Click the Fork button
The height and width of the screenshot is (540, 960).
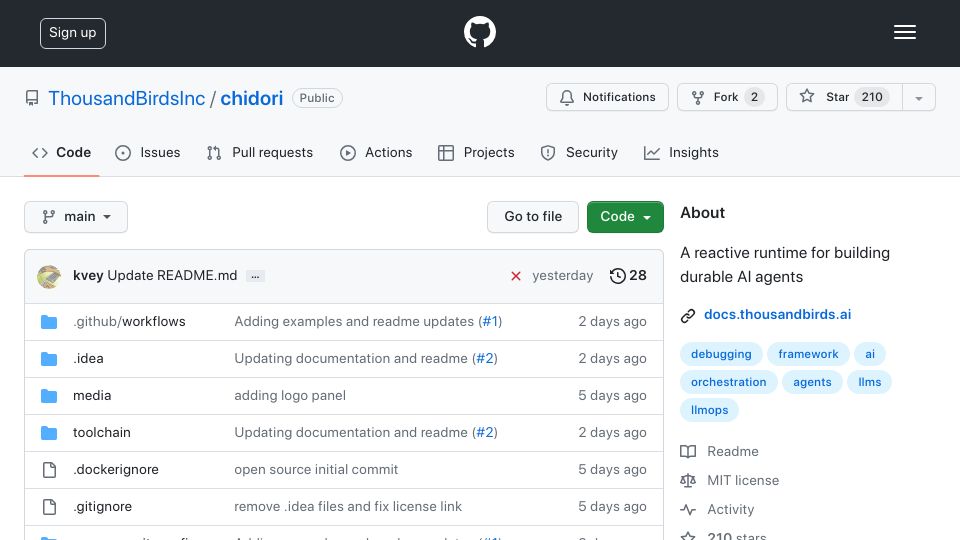tap(727, 97)
